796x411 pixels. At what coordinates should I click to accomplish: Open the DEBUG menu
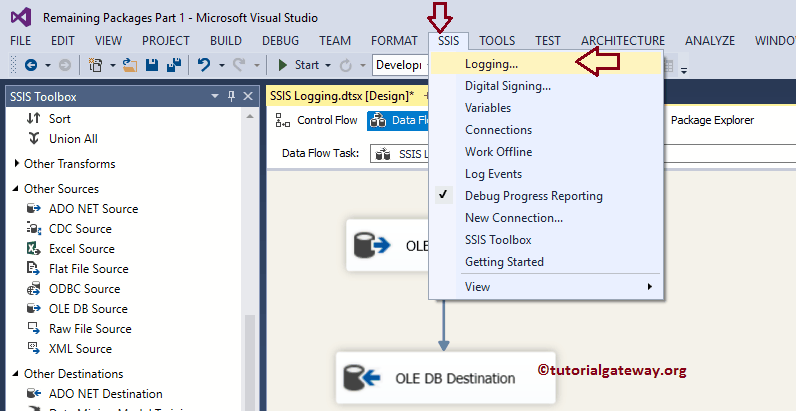point(281,41)
